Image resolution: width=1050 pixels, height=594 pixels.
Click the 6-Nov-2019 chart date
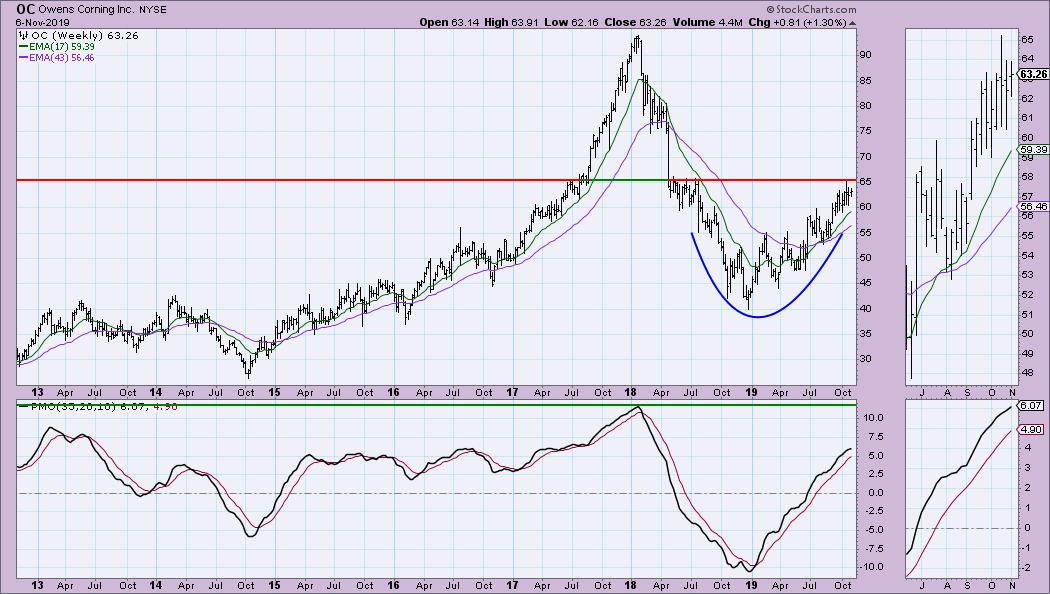[x=42, y=22]
